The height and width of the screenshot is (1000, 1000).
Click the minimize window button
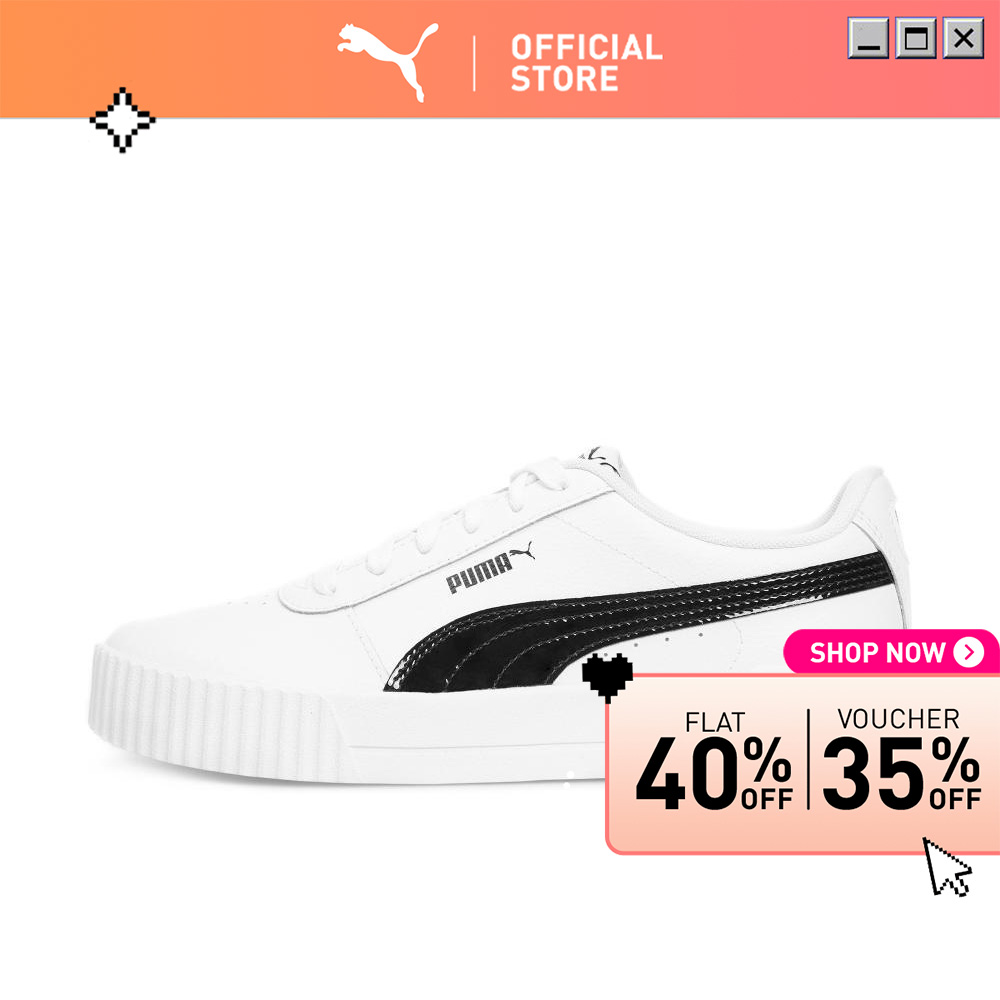pos(868,38)
